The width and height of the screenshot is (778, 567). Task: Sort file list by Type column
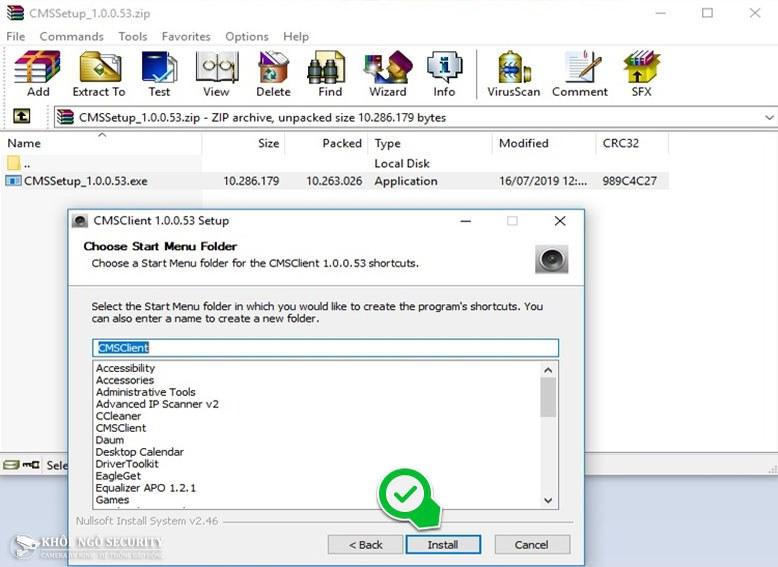430,143
